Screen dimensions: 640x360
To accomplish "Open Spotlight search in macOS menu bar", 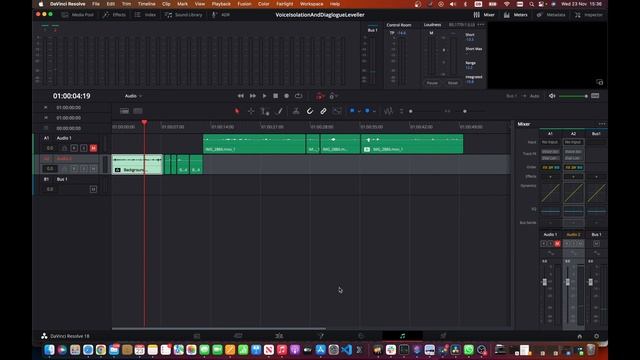I will click(x=531, y=4).
